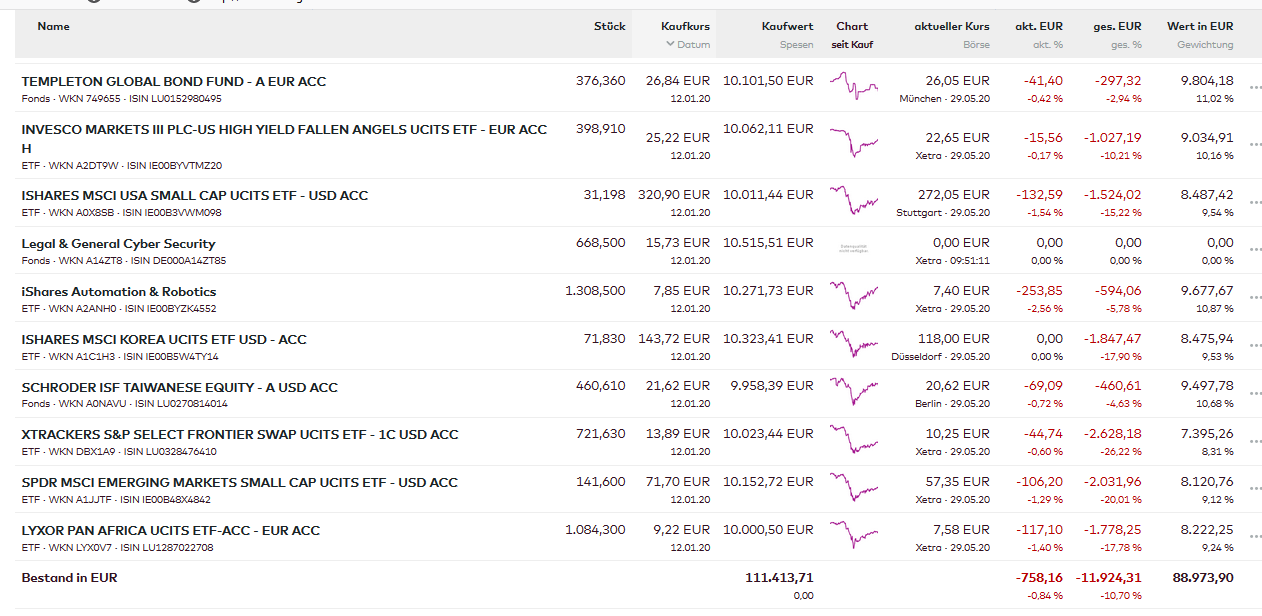Open more options for Invesco Fallen Angels ETF
Viewport: 1262px width, 616px height.
coord(1255,146)
